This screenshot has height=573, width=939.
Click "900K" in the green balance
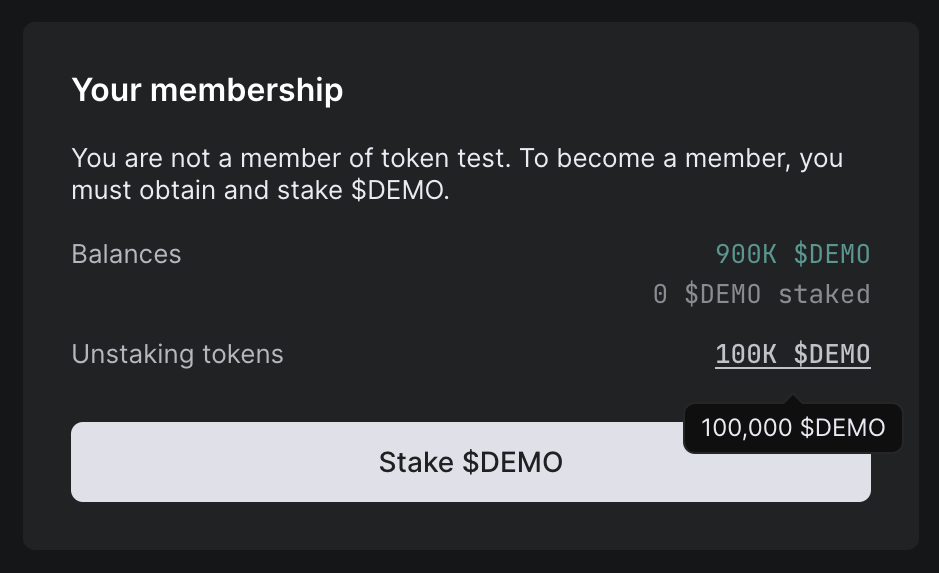pyautogui.click(x=746, y=254)
